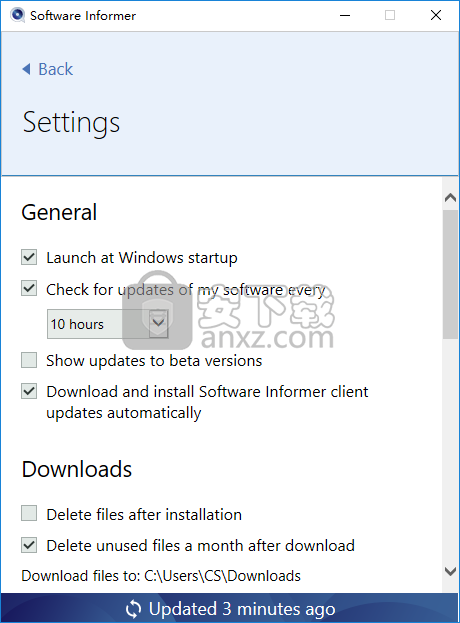Uncheck Check for updates of my software
The width and height of the screenshot is (460, 623).
pyautogui.click(x=29, y=288)
